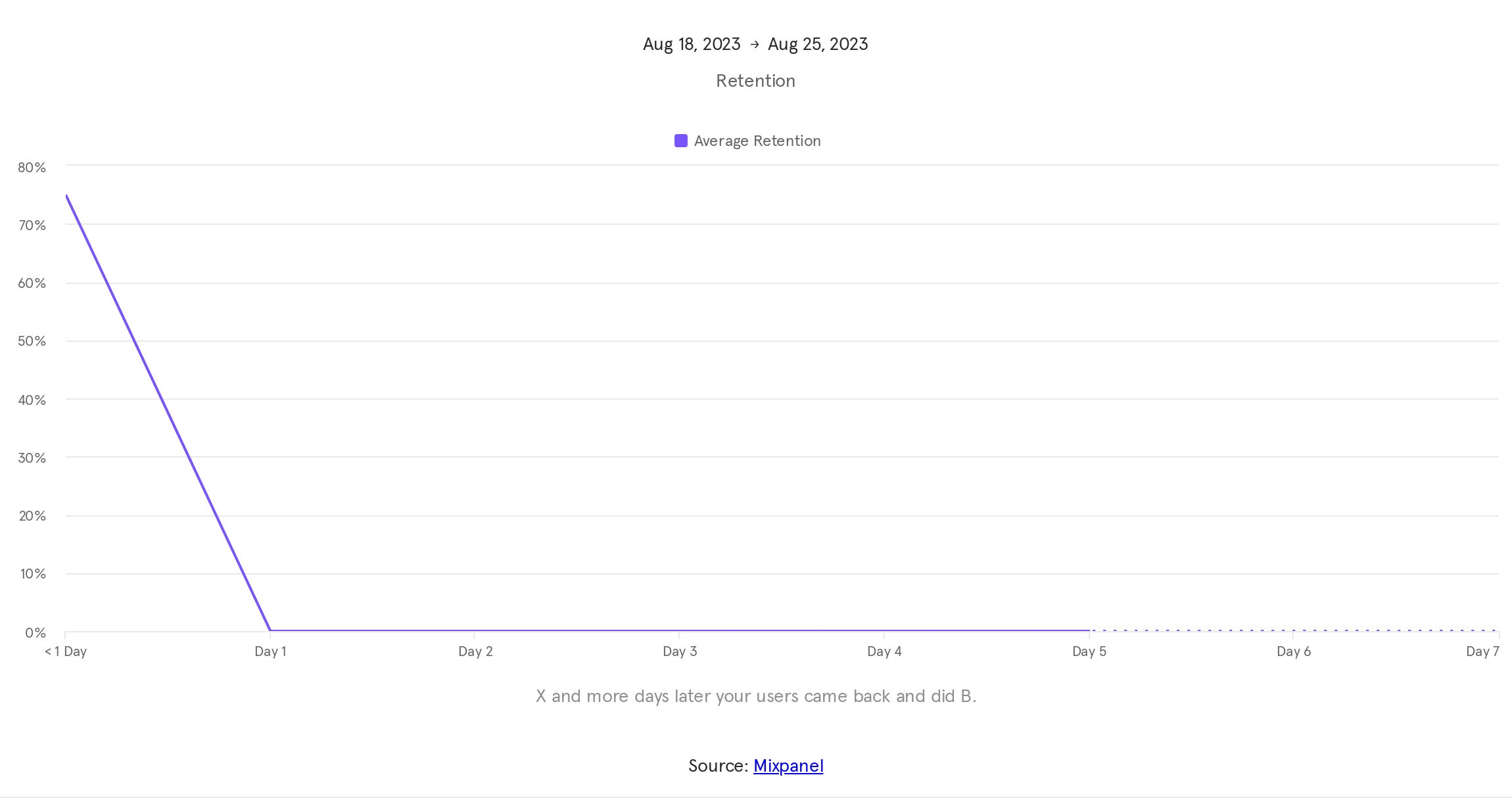The image size is (1512, 798).
Task: Click the Day 6 axis label
Action: click(1293, 651)
